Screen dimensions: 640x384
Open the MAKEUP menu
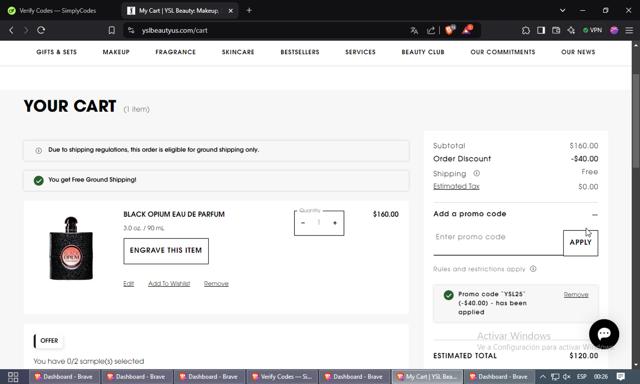[x=116, y=52]
